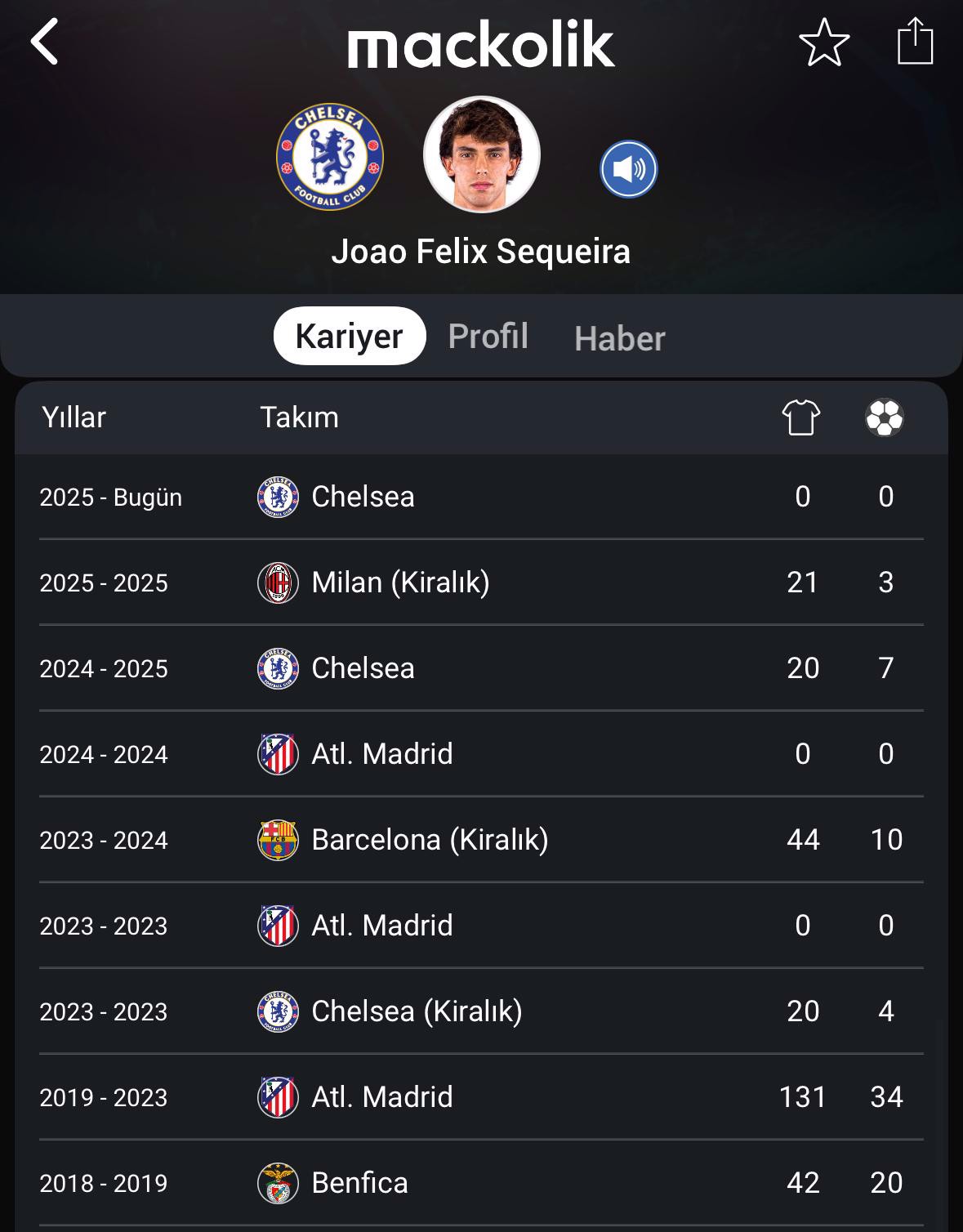Tap the Chelsea club crest in header
This screenshot has height=1232, width=963.
330,156
